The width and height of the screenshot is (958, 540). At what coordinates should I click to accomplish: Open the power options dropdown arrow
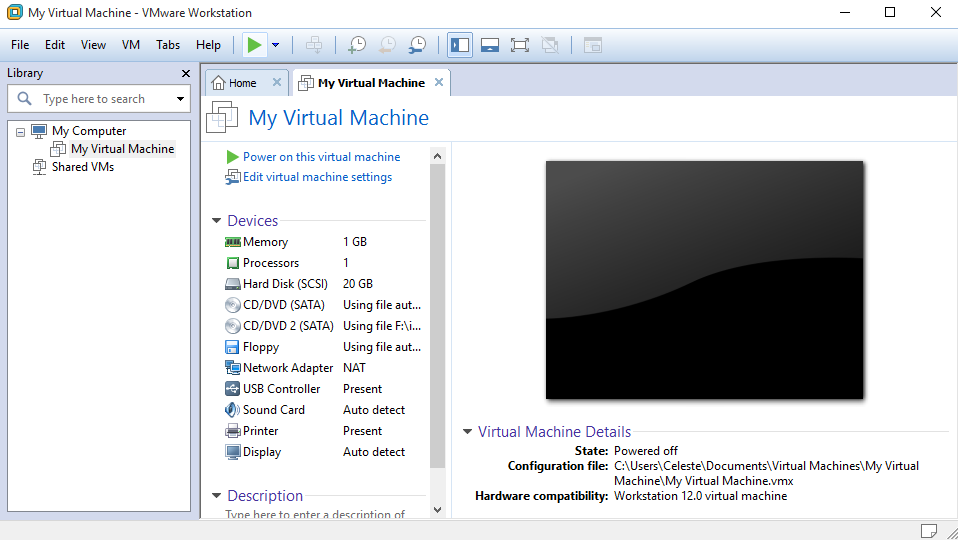click(276, 45)
